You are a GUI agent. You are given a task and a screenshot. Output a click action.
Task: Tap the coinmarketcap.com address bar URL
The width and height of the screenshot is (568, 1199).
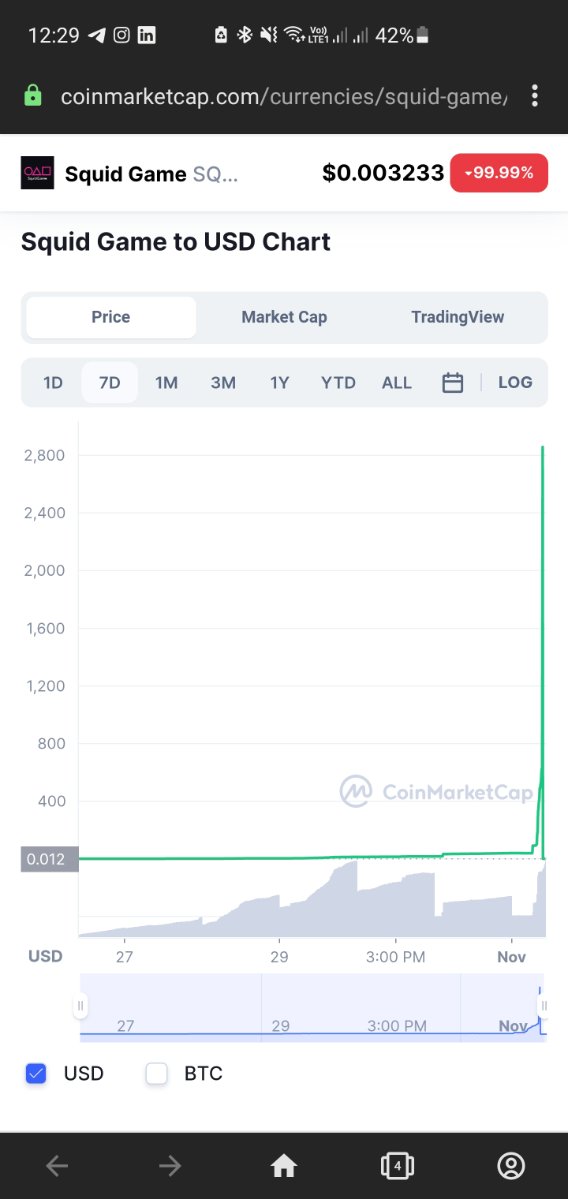tap(284, 96)
